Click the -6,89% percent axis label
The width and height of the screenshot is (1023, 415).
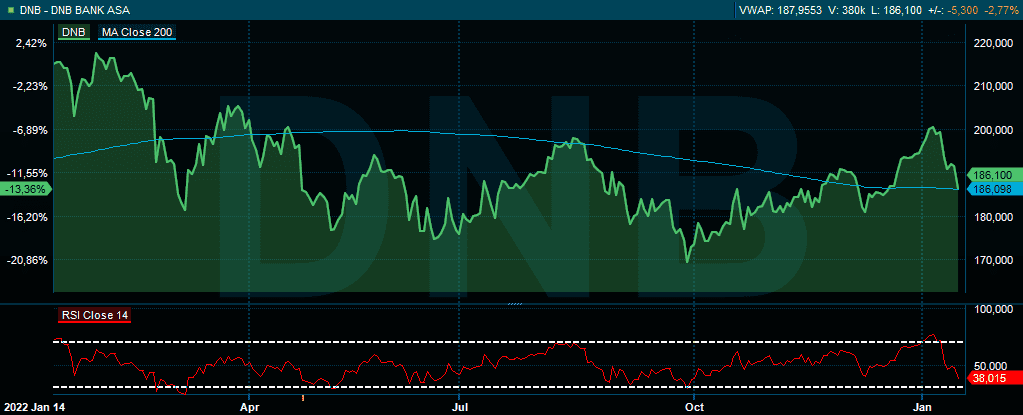[x=29, y=130]
